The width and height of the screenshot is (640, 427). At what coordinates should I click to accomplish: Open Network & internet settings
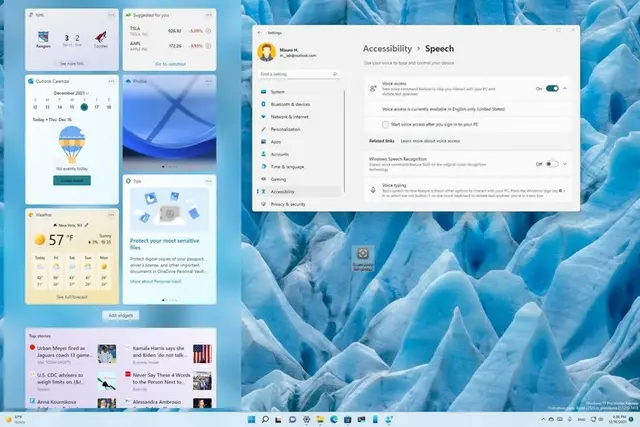(300, 117)
